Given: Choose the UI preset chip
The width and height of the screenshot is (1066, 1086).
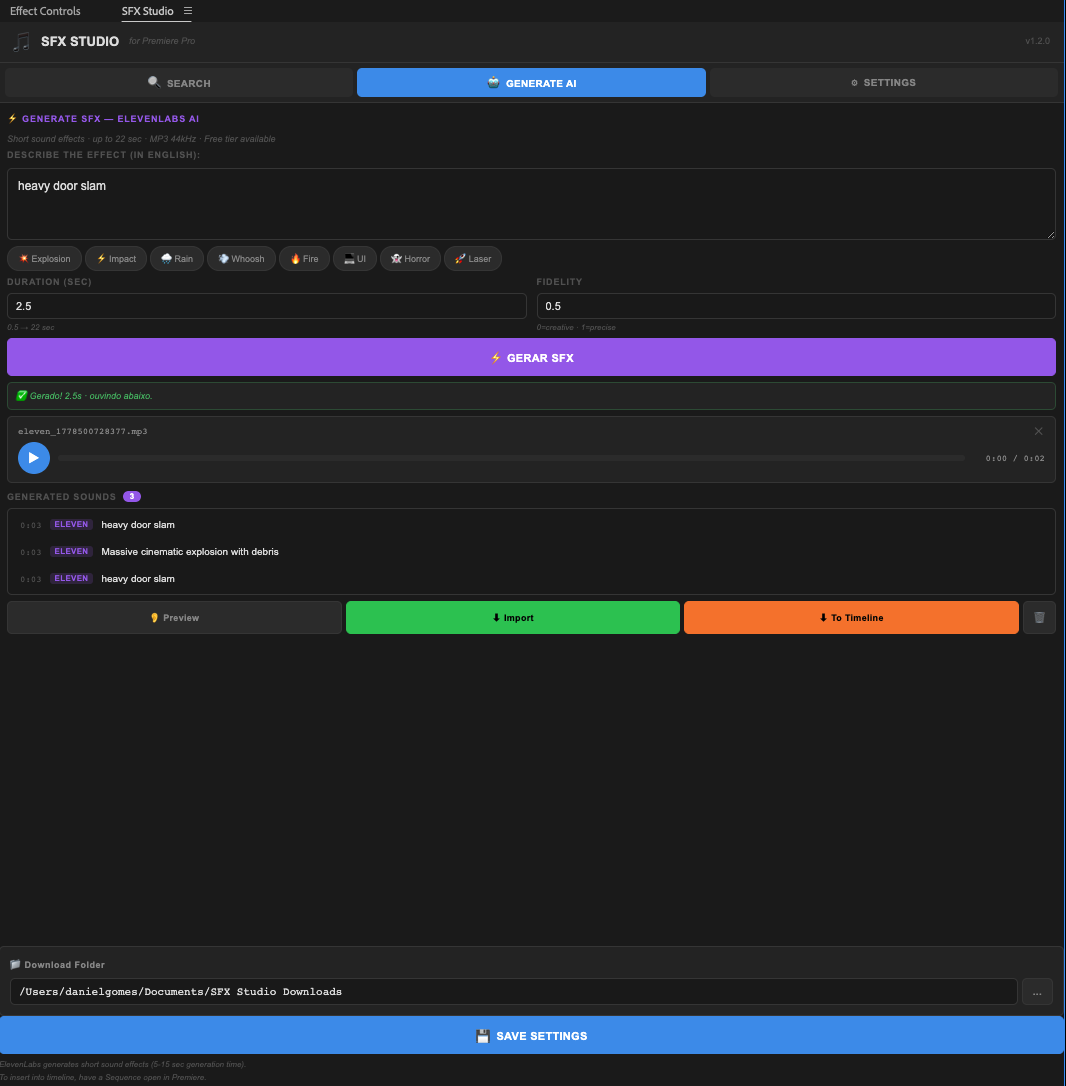Looking at the screenshot, I should (x=355, y=259).
